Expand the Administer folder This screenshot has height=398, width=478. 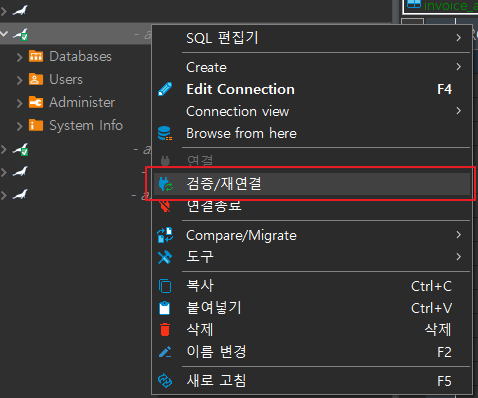pos(20,103)
